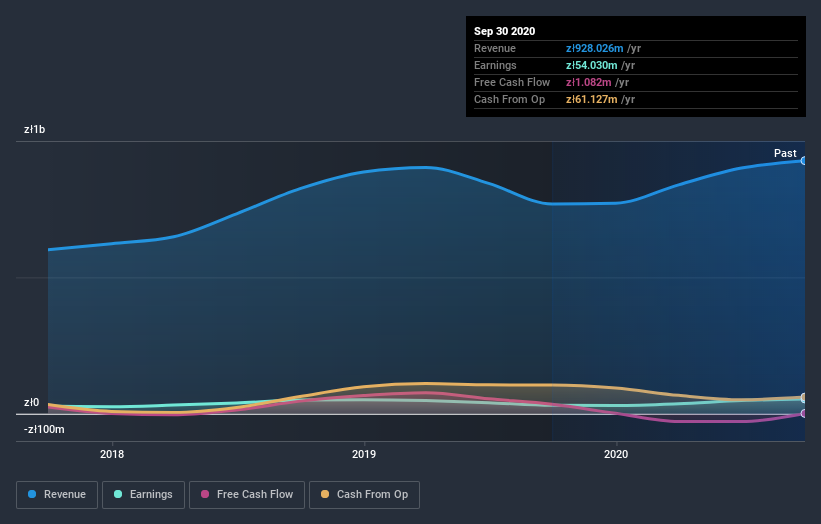Viewport: 821px width, 524px height.
Task: Select the Cash From Op endpoint marker
Action: coord(803,397)
